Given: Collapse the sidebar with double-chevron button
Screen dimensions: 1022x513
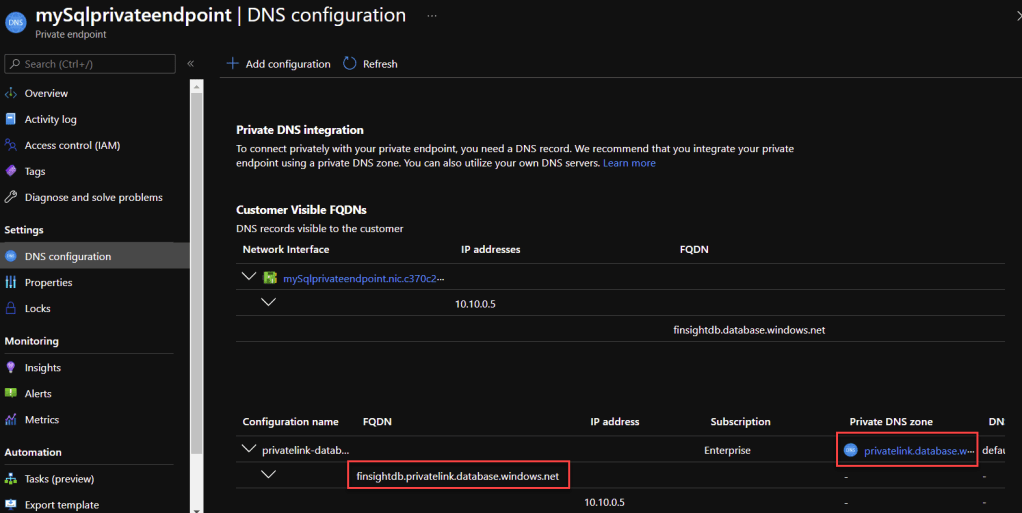Looking at the screenshot, I should (190, 64).
